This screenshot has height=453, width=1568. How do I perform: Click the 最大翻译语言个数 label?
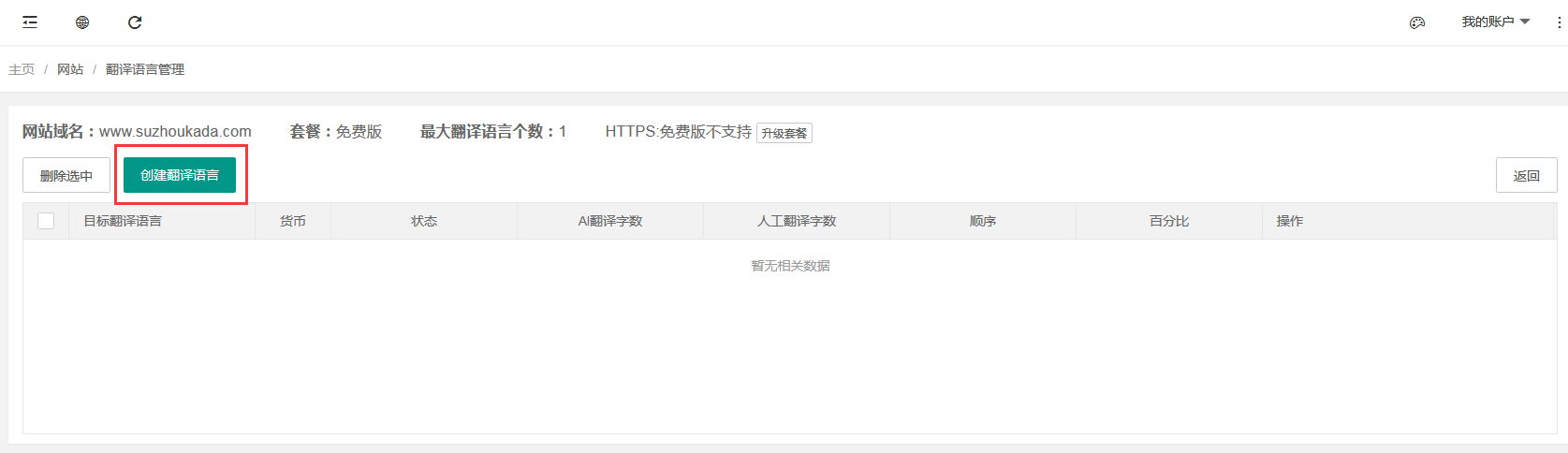[x=493, y=132]
